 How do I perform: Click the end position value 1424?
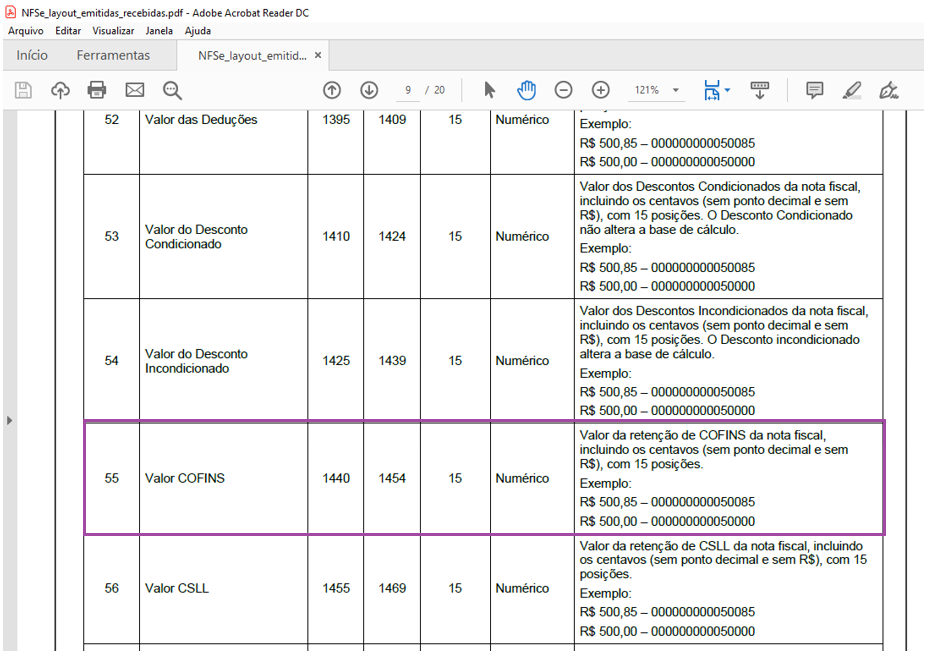pyautogui.click(x=392, y=237)
